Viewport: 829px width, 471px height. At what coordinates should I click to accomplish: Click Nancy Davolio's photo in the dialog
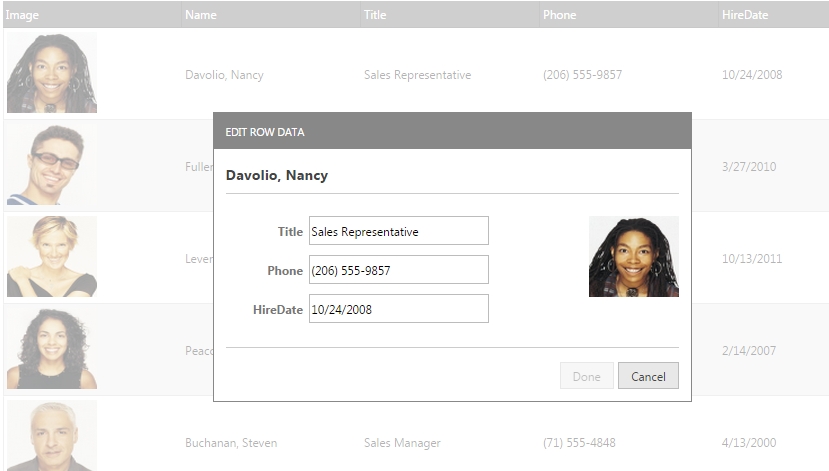[x=633, y=257]
